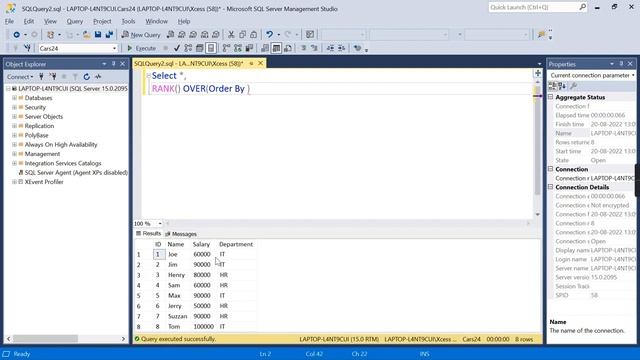Click Activity Monitor icon in Object Explorer

(98, 77)
